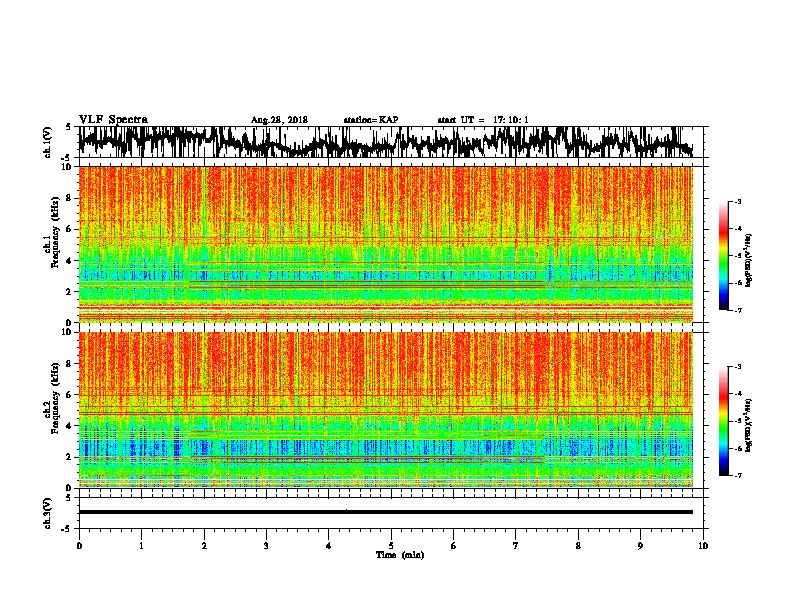This screenshot has width=792, height=612.
Task: Click the "0" tick on the time axis
Action: [79, 546]
